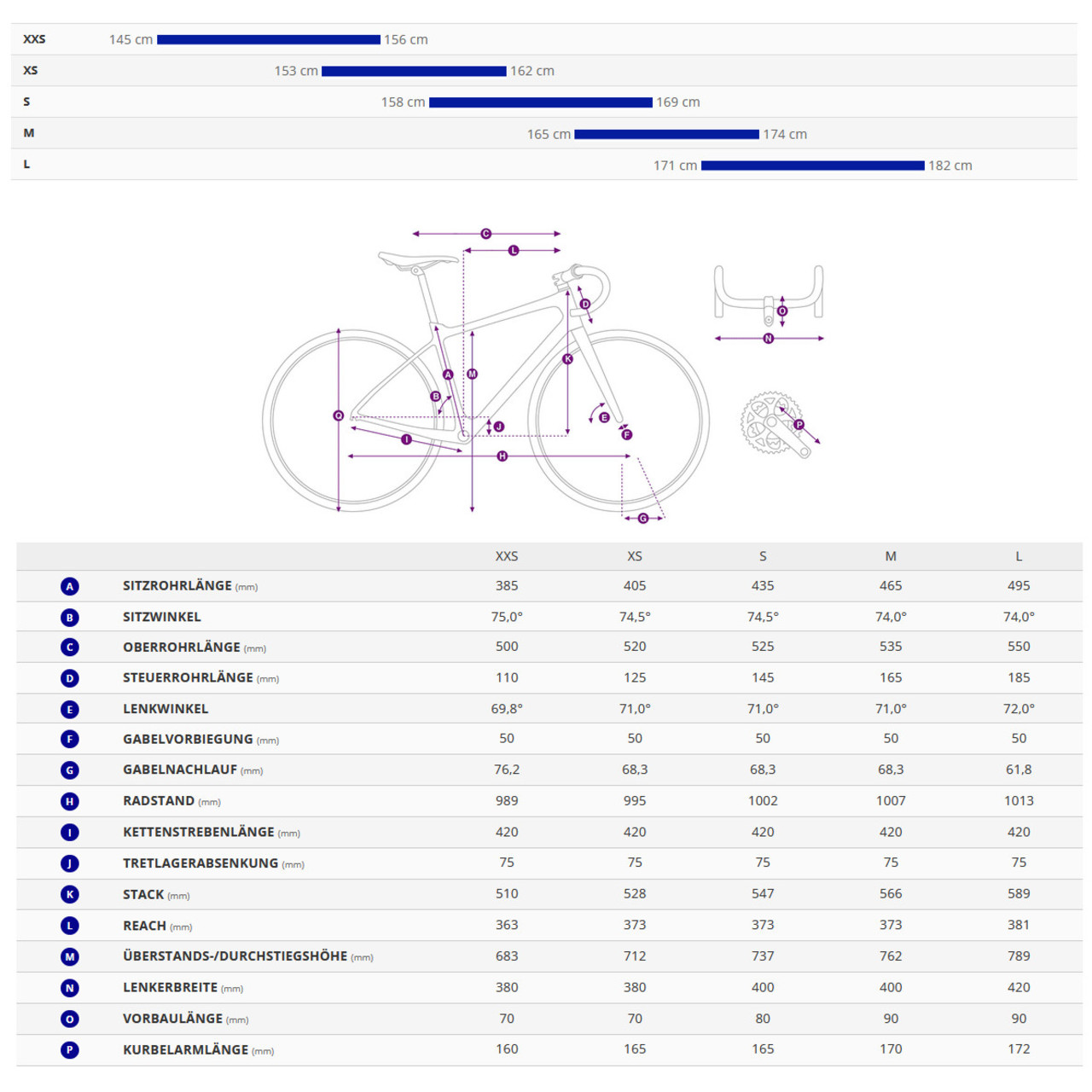Click the blue height bar for size M

tap(666, 134)
